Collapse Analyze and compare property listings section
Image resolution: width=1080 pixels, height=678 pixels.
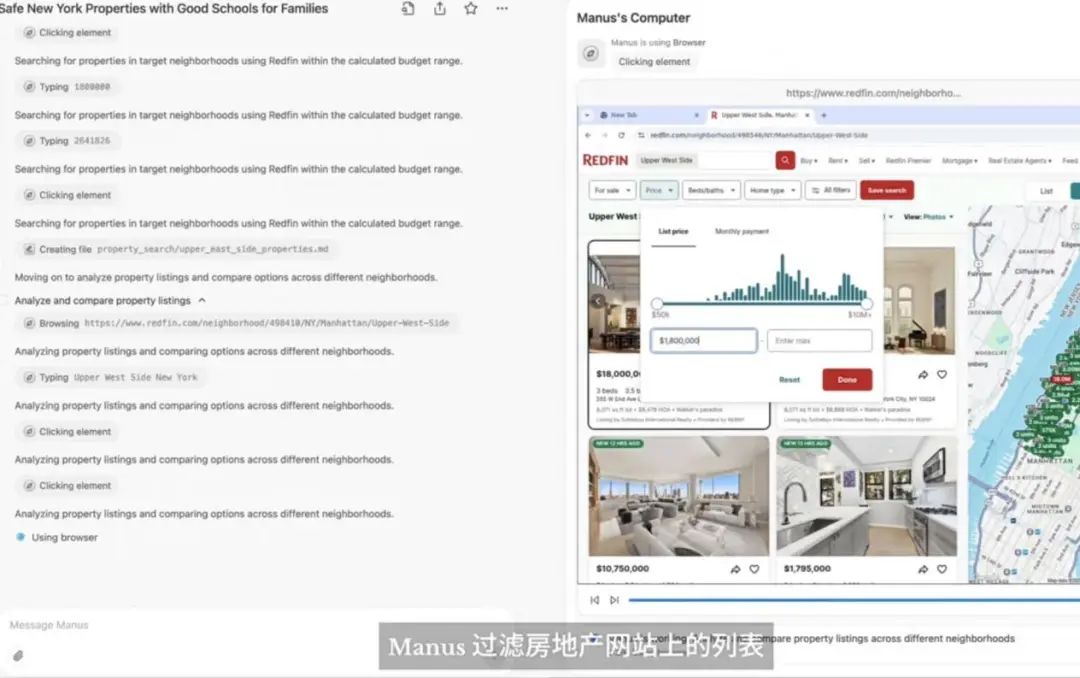click(x=202, y=300)
